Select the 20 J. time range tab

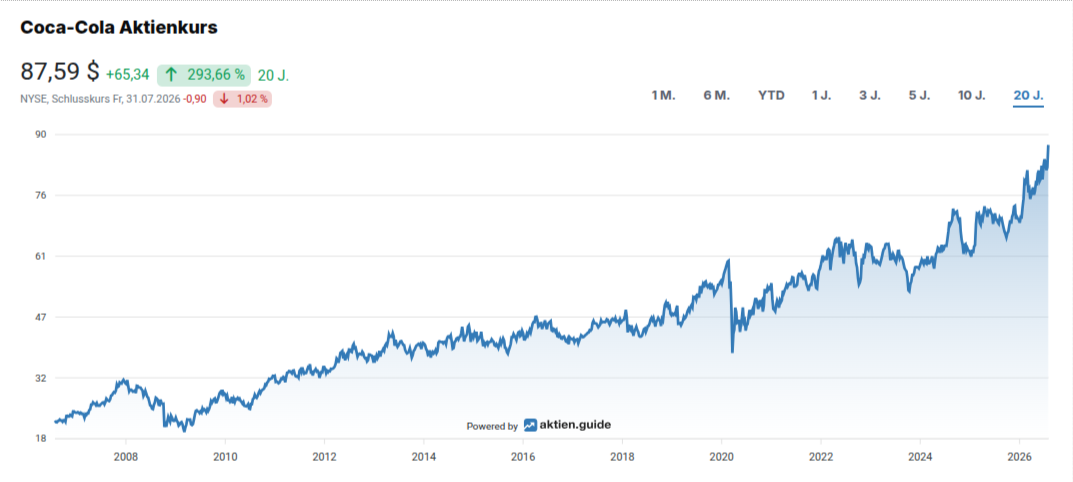pos(1029,96)
